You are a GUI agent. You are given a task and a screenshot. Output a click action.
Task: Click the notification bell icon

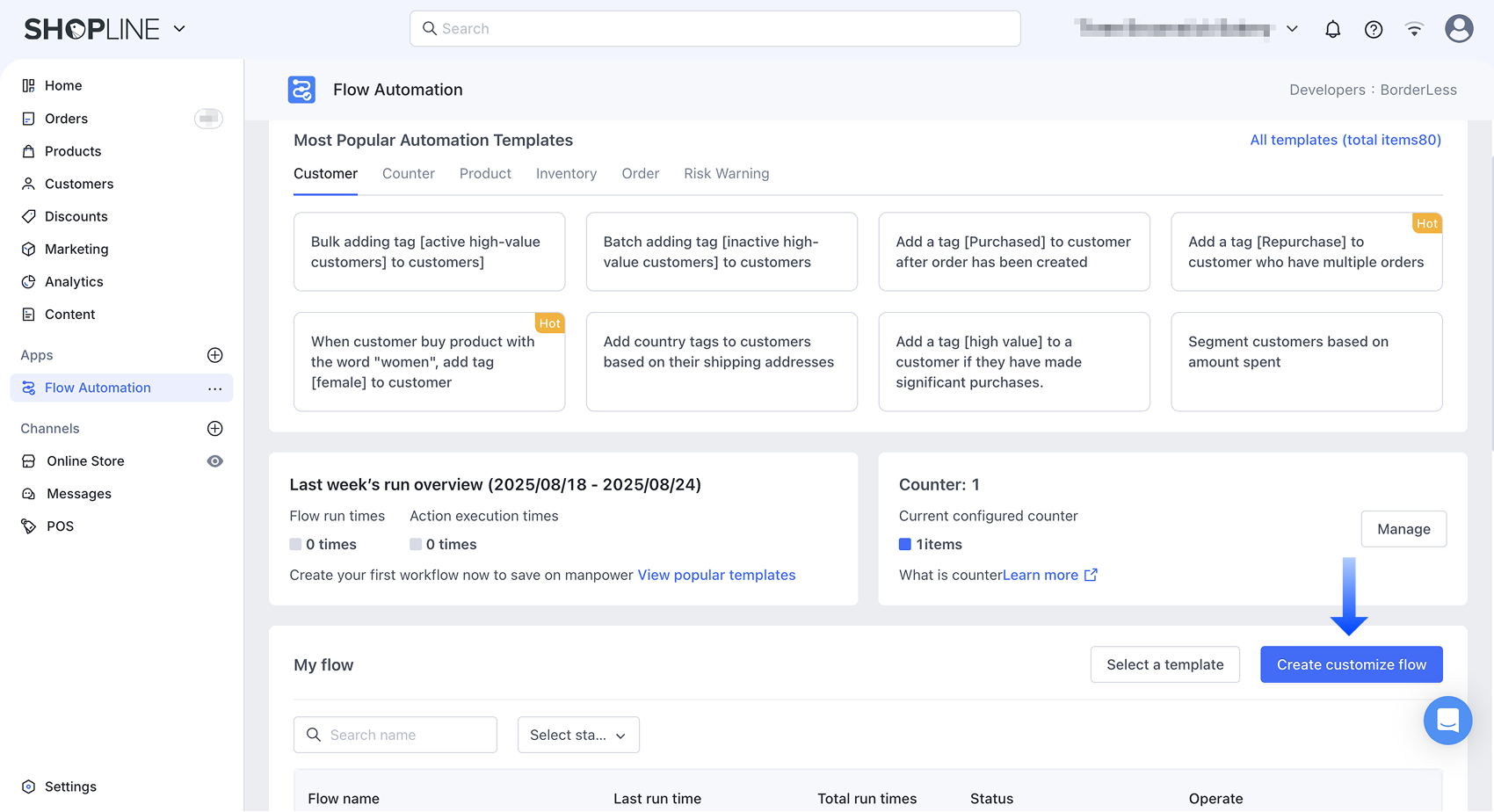[x=1332, y=29]
